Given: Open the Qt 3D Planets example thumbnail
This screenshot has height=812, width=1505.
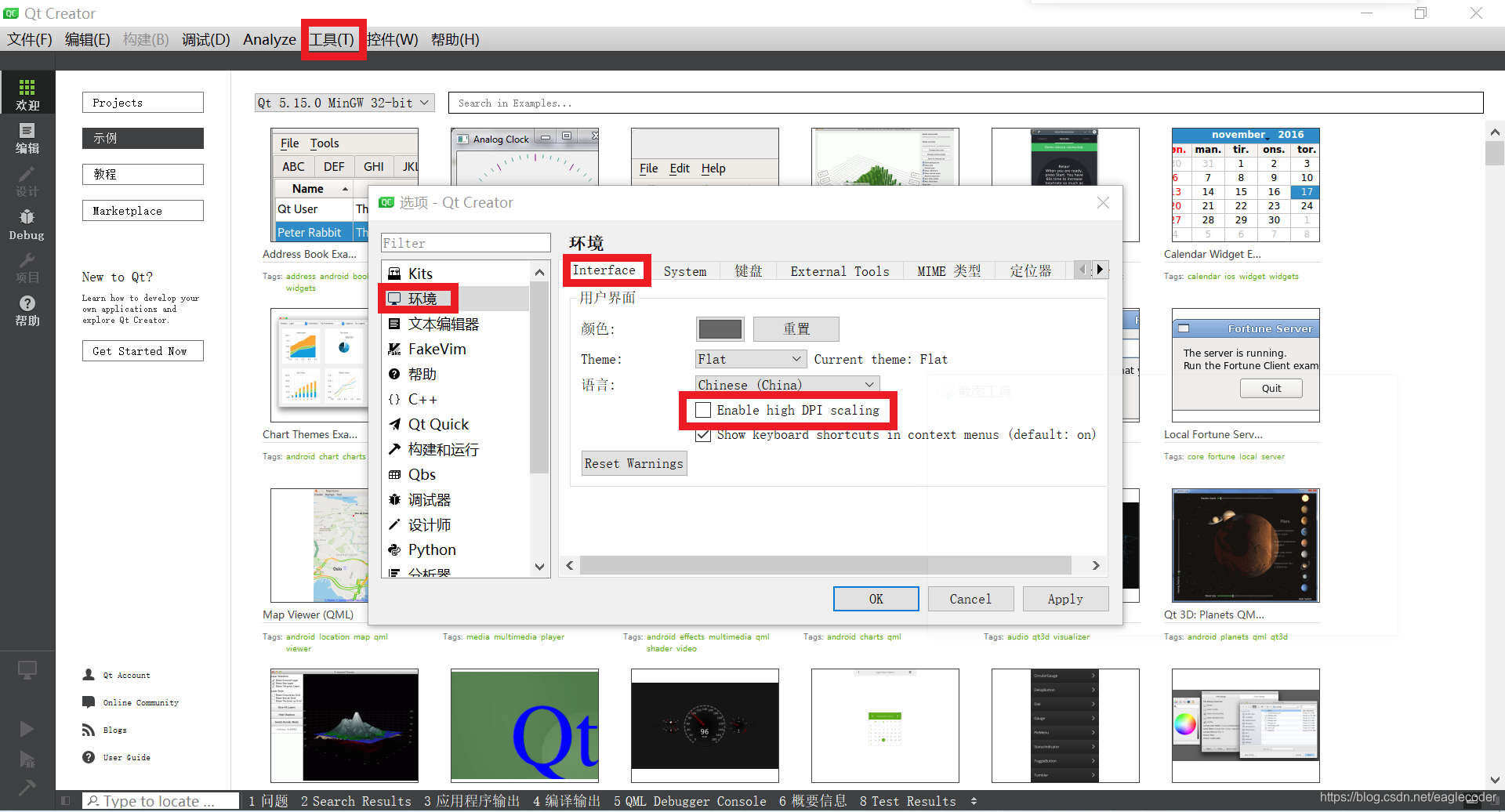Looking at the screenshot, I should click(1246, 546).
